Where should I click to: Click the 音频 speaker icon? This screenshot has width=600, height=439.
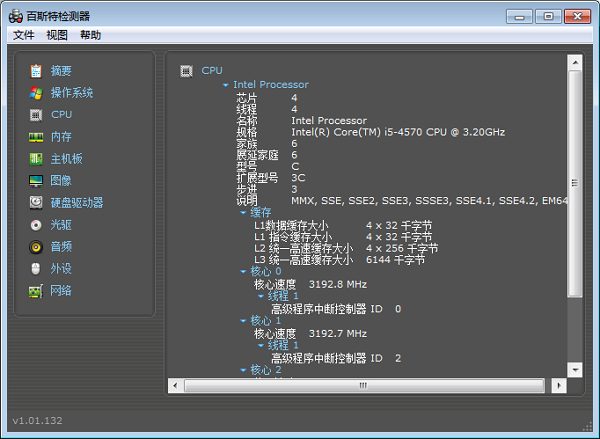pyautogui.click(x=36, y=247)
